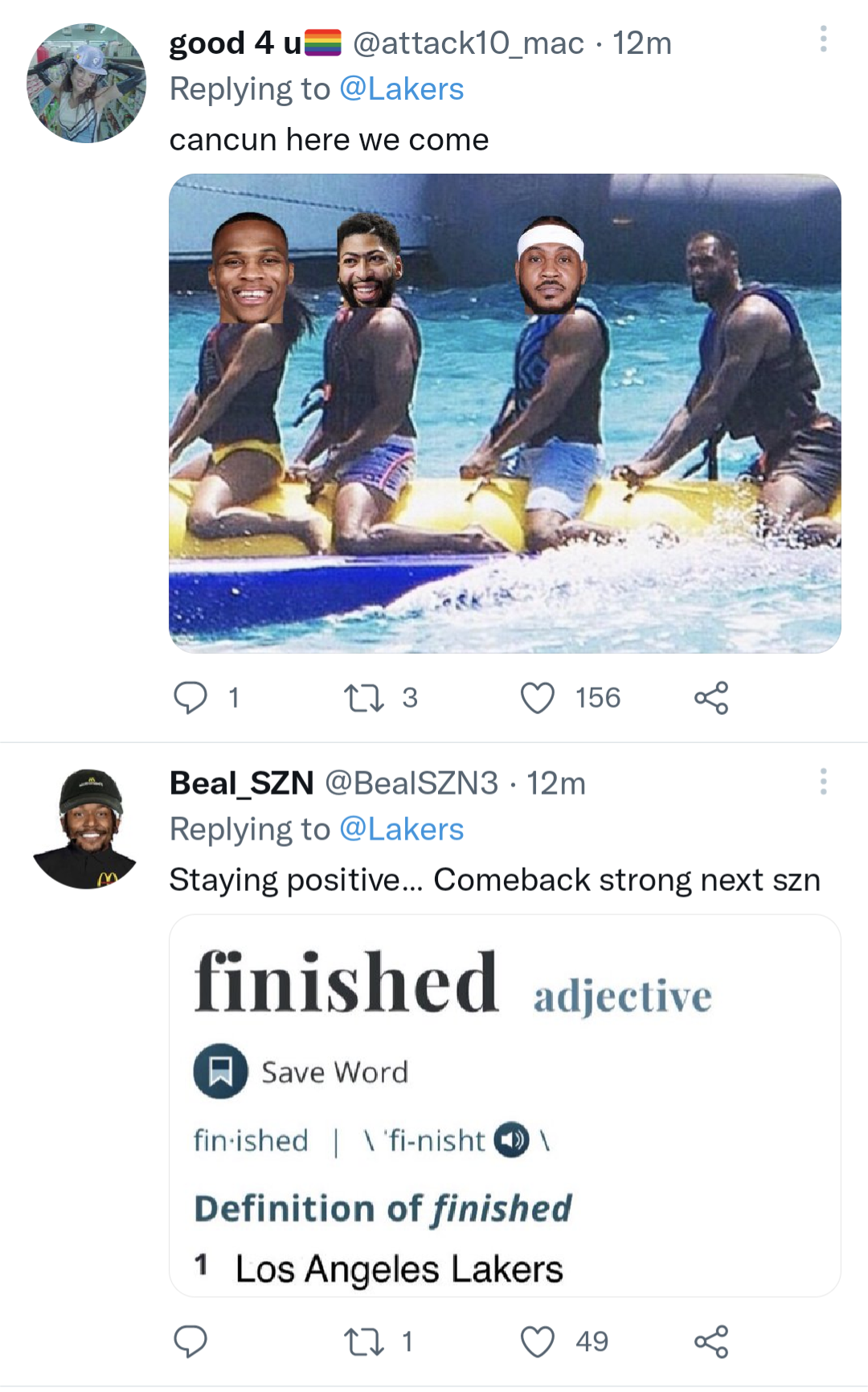Tap the pronunciation speaker icon
Screen dimensions: 868x1392
511,1139
